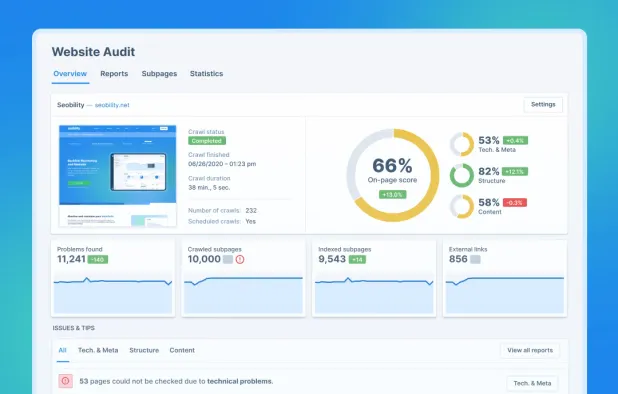Viewport: 618px width, 394px height.
Task: Filter issues by Structure tab
Action: point(144,350)
